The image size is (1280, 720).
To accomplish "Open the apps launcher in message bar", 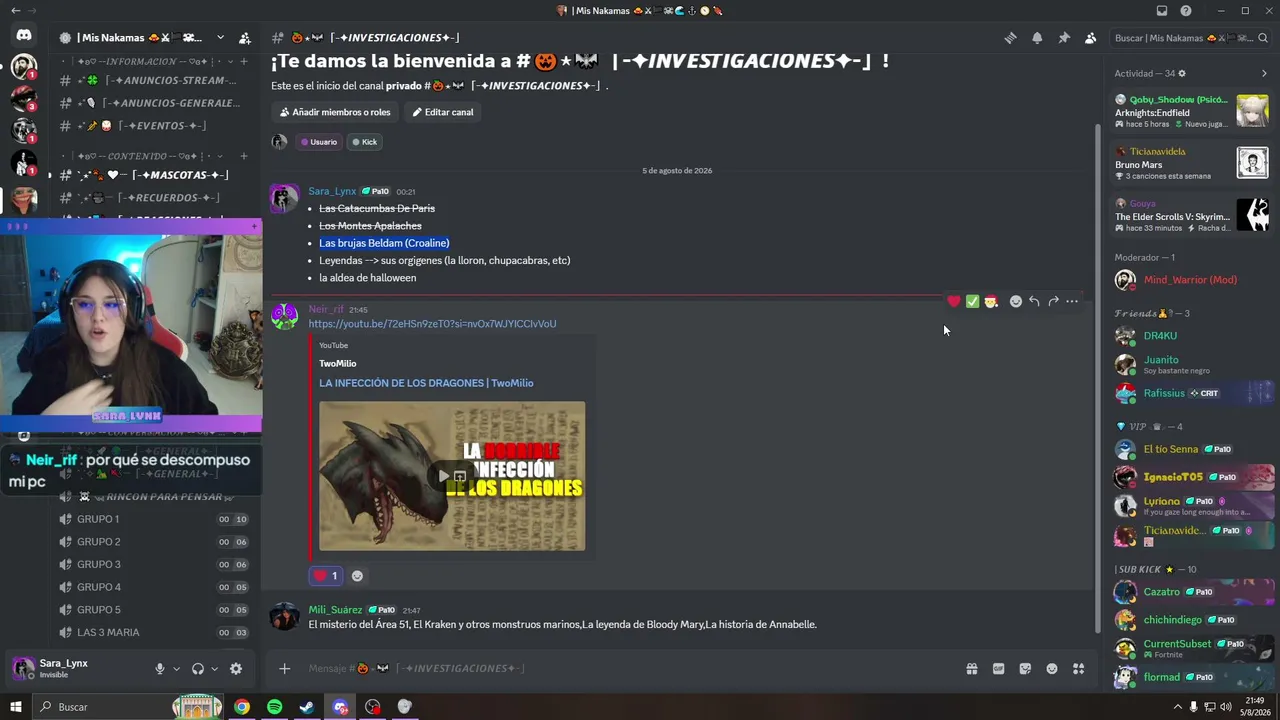I will [1079, 669].
